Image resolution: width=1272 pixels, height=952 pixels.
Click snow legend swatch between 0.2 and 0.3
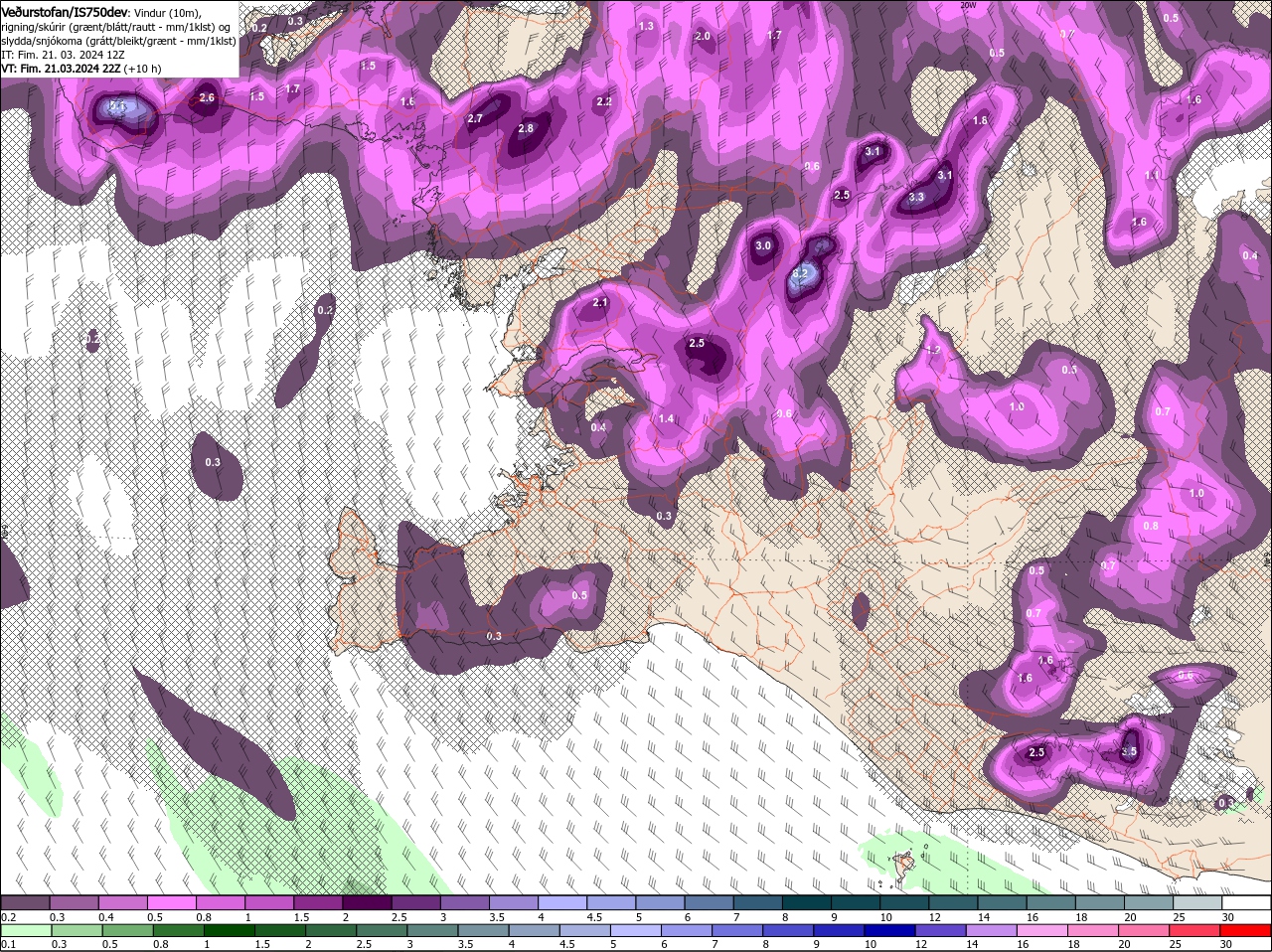pyautogui.click(x=25, y=902)
